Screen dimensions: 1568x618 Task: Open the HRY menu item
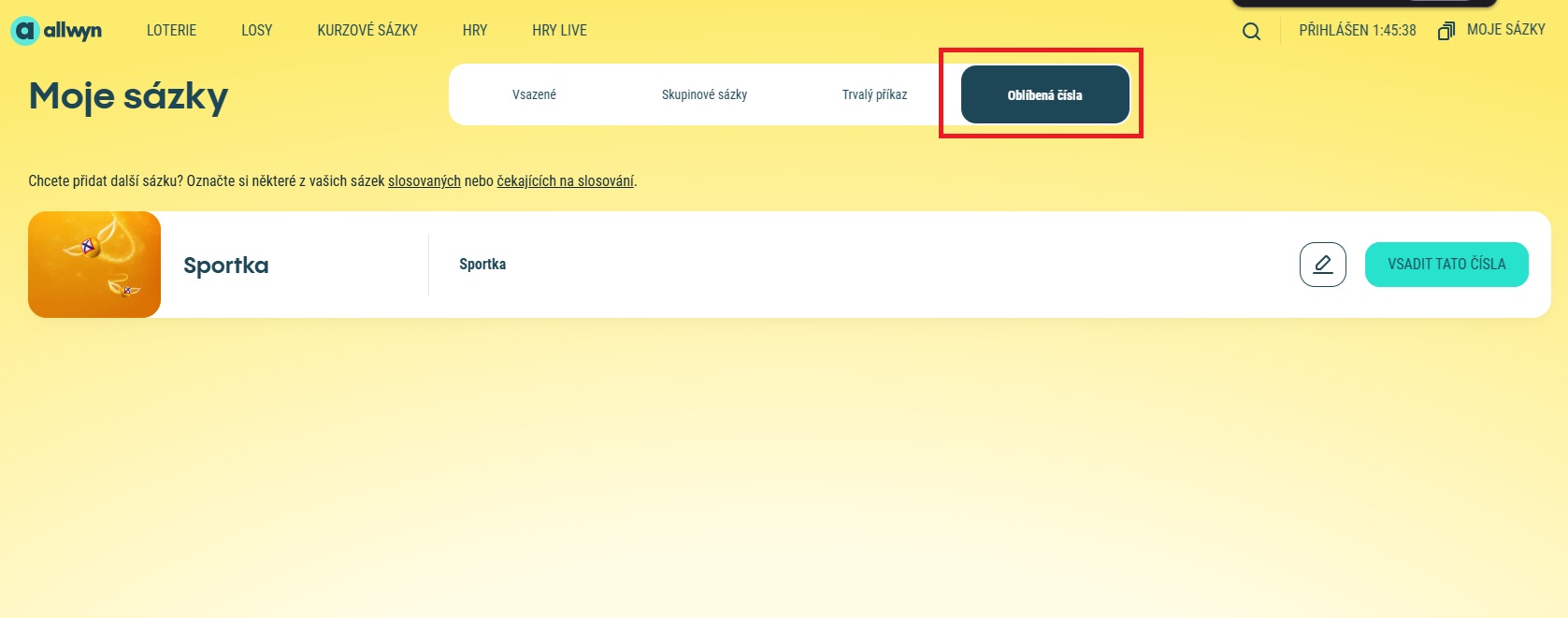click(474, 31)
